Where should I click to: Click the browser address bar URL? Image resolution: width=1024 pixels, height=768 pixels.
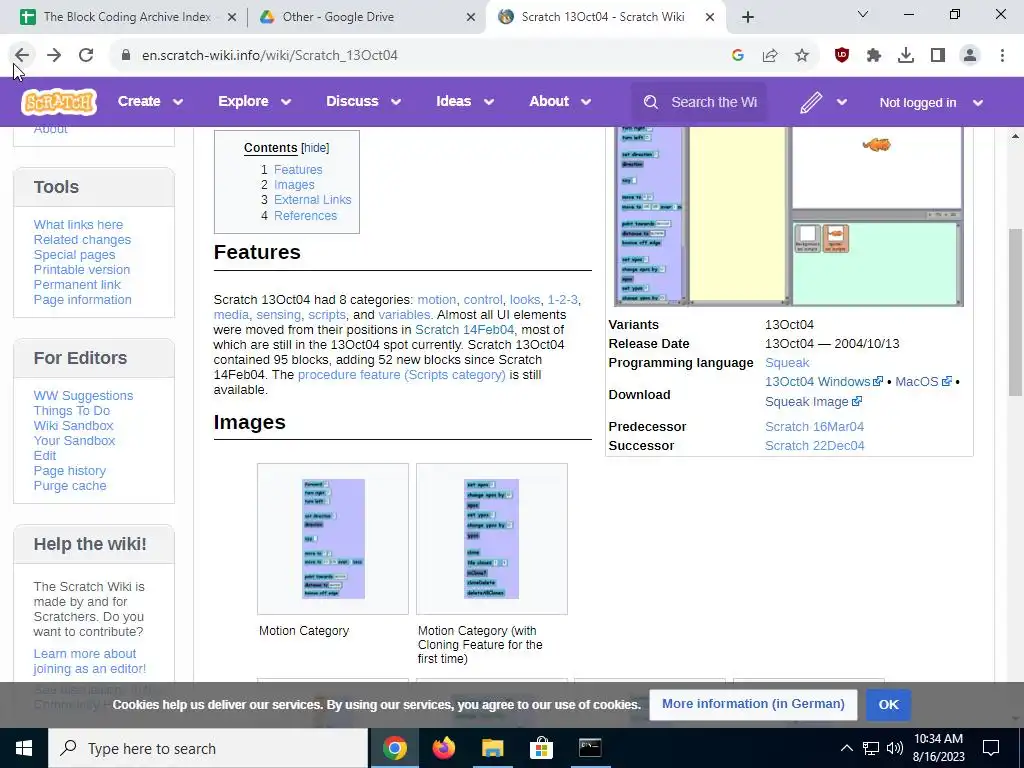click(x=270, y=56)
